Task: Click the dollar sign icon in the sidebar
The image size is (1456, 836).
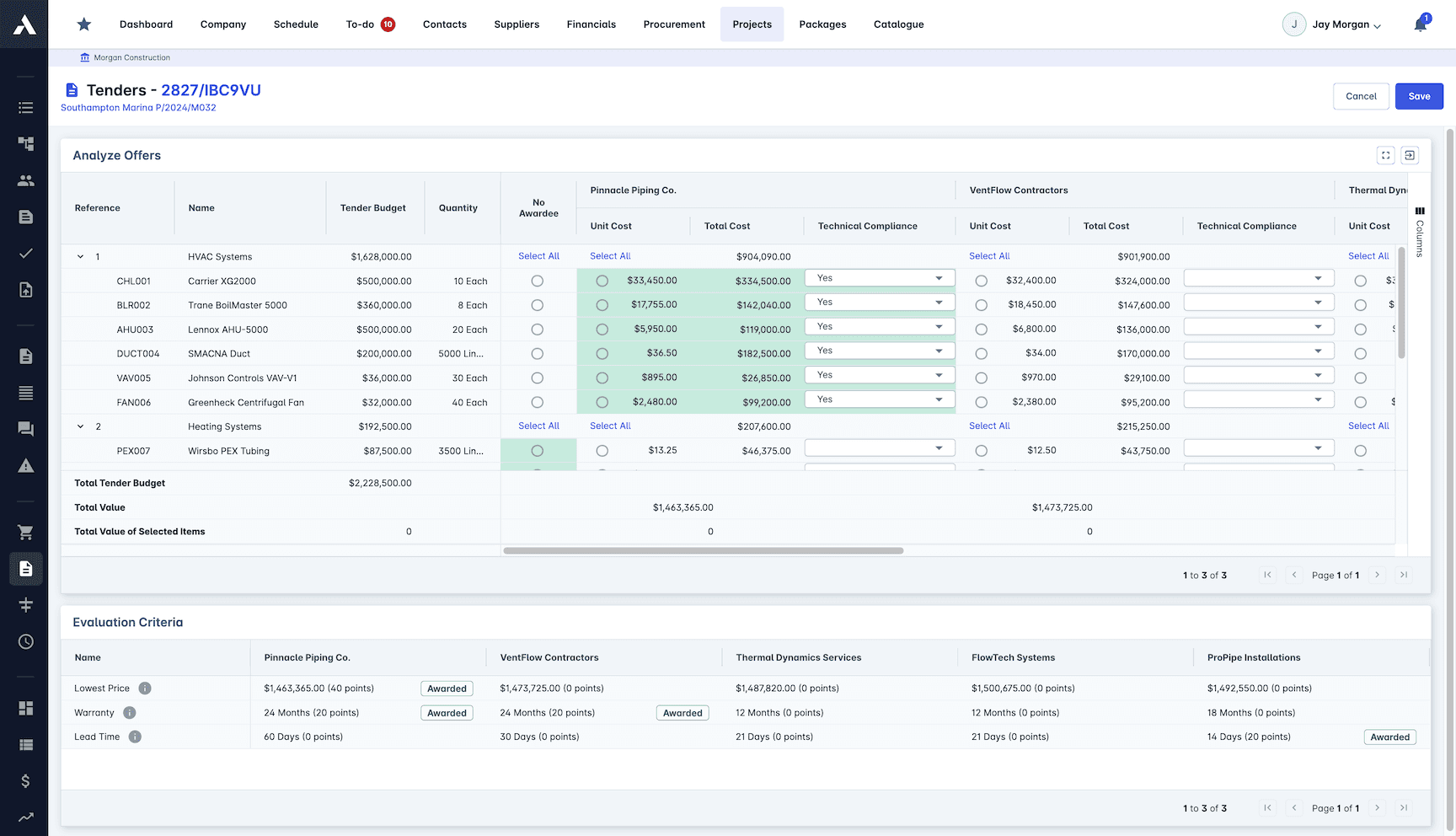Action: (25, 781)
